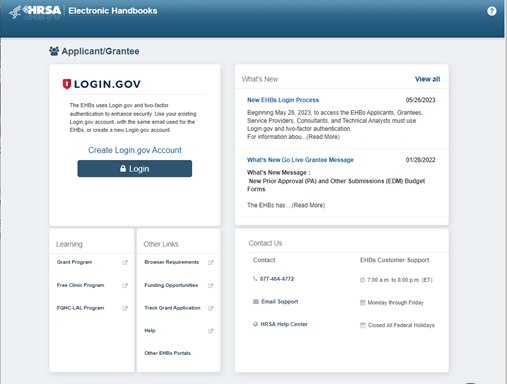Click the external link icon beside Free Clinic Program
507x384 pixels.
point(125,285)
